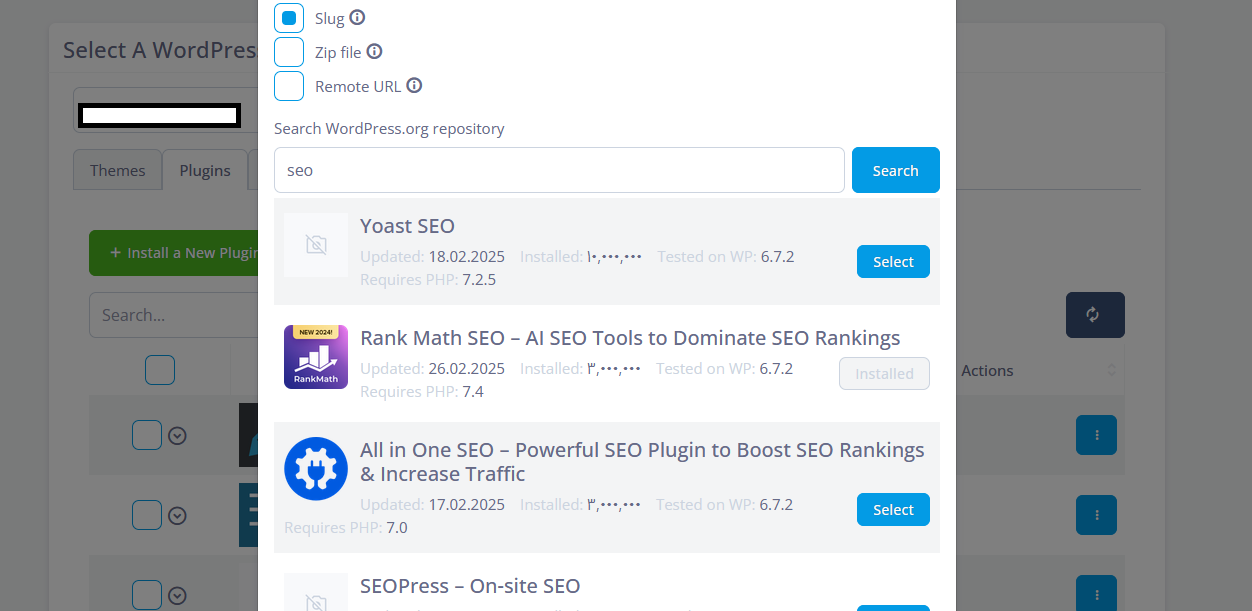The width and height of the screenshot is (1252, 611).
Task: Click the Yoast SEO title text
Action: click(407, 226)
